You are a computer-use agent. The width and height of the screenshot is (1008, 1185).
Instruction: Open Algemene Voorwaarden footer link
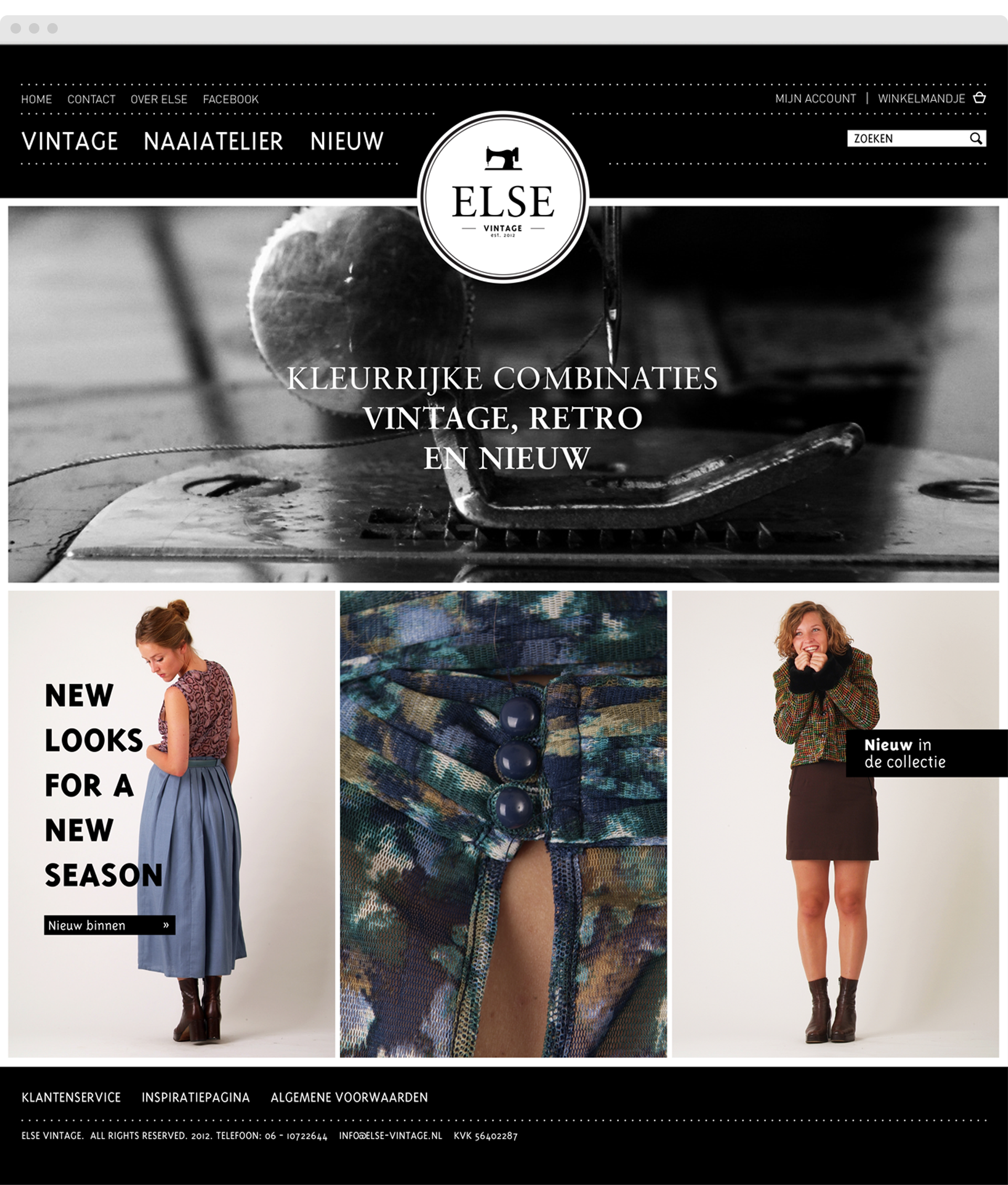(x=349, y=1097)
